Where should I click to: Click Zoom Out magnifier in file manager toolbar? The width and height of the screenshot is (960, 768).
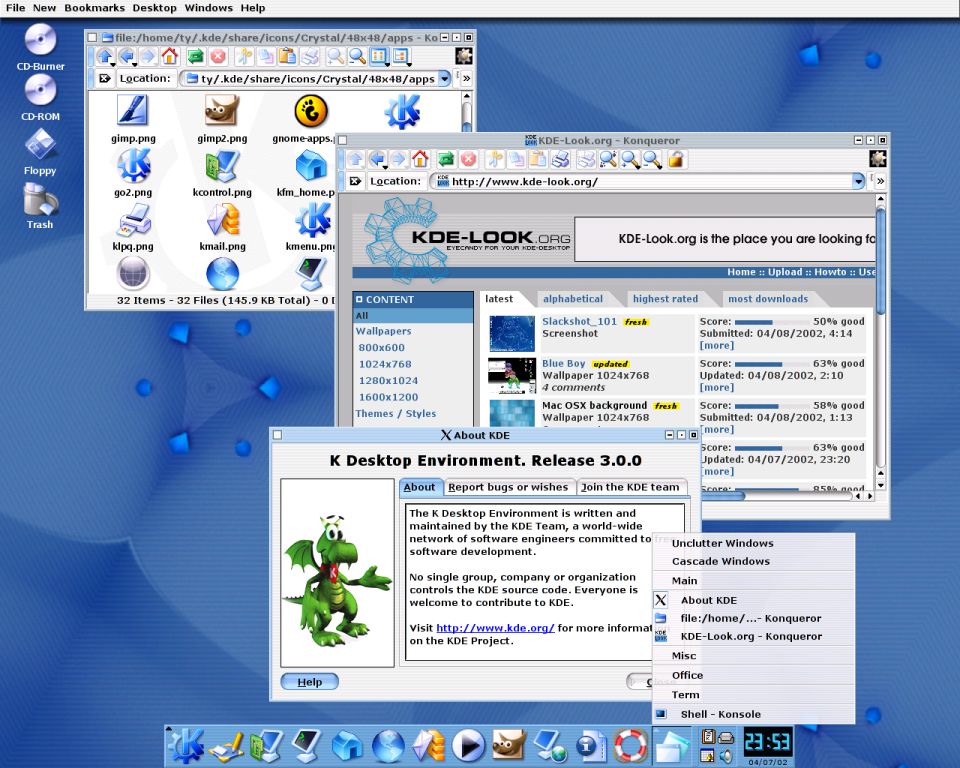[x=357, y=56]
